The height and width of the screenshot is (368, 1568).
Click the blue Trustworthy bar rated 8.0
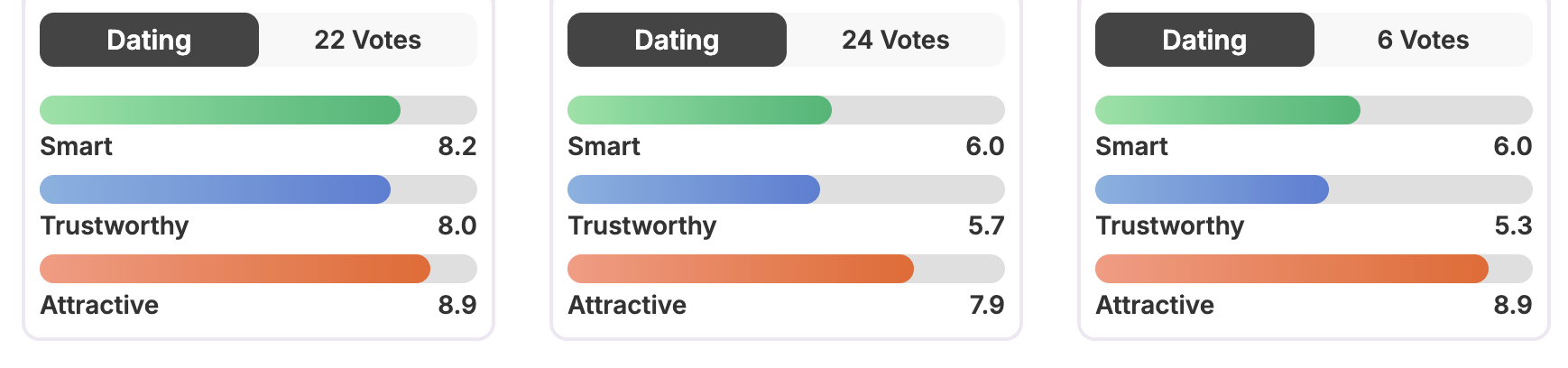click(x=215, y=189)
